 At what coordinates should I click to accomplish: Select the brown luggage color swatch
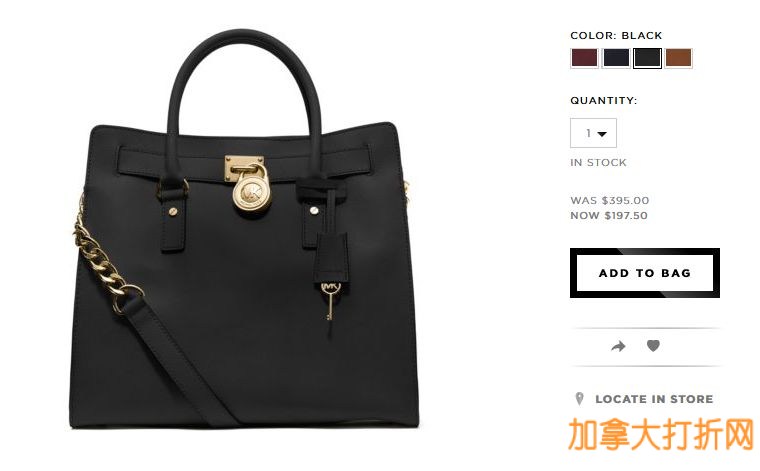pyautogui.click(x=678, y=58)
